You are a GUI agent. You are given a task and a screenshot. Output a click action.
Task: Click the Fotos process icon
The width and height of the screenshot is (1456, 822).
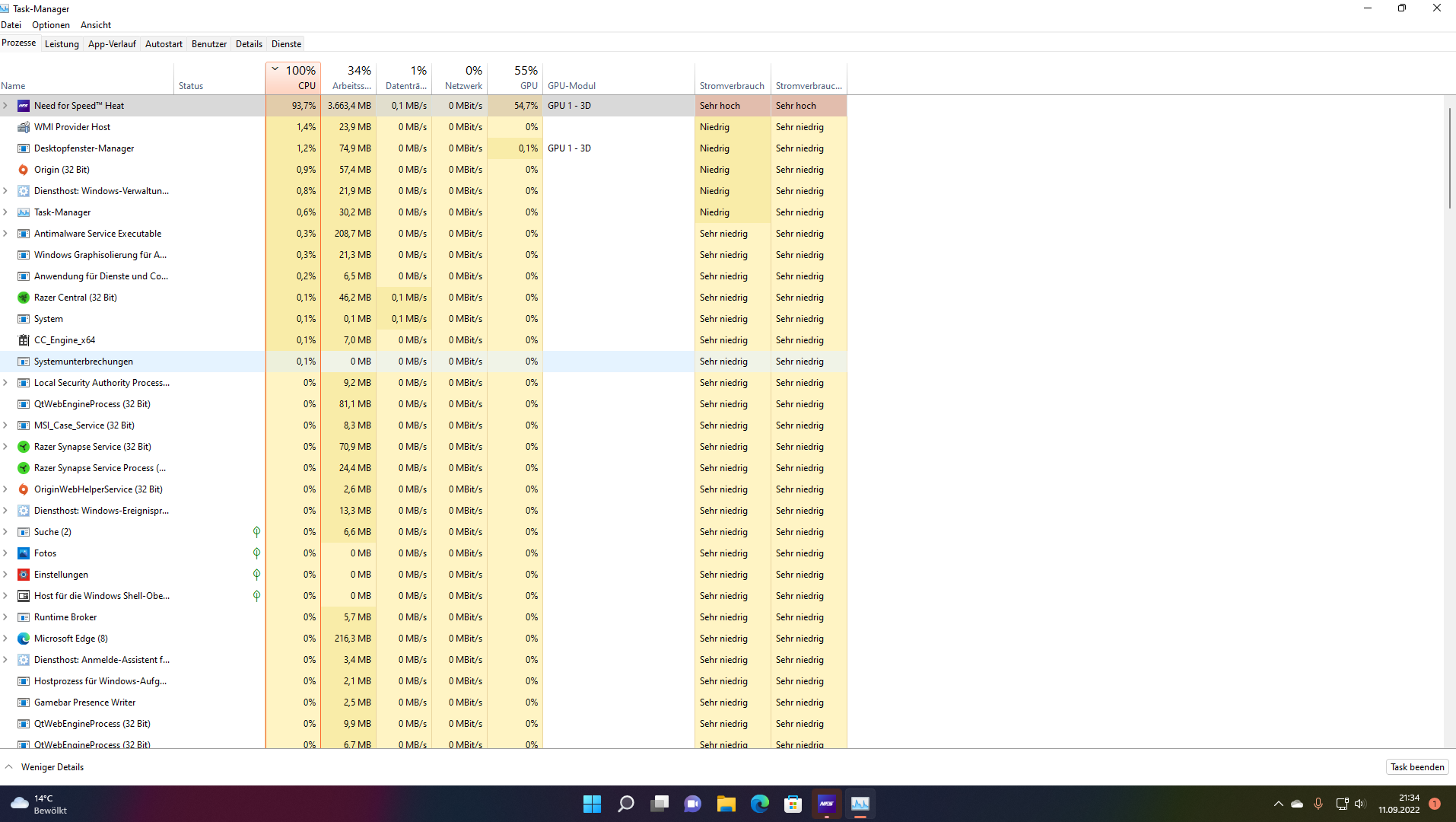(x=24, y=553)
